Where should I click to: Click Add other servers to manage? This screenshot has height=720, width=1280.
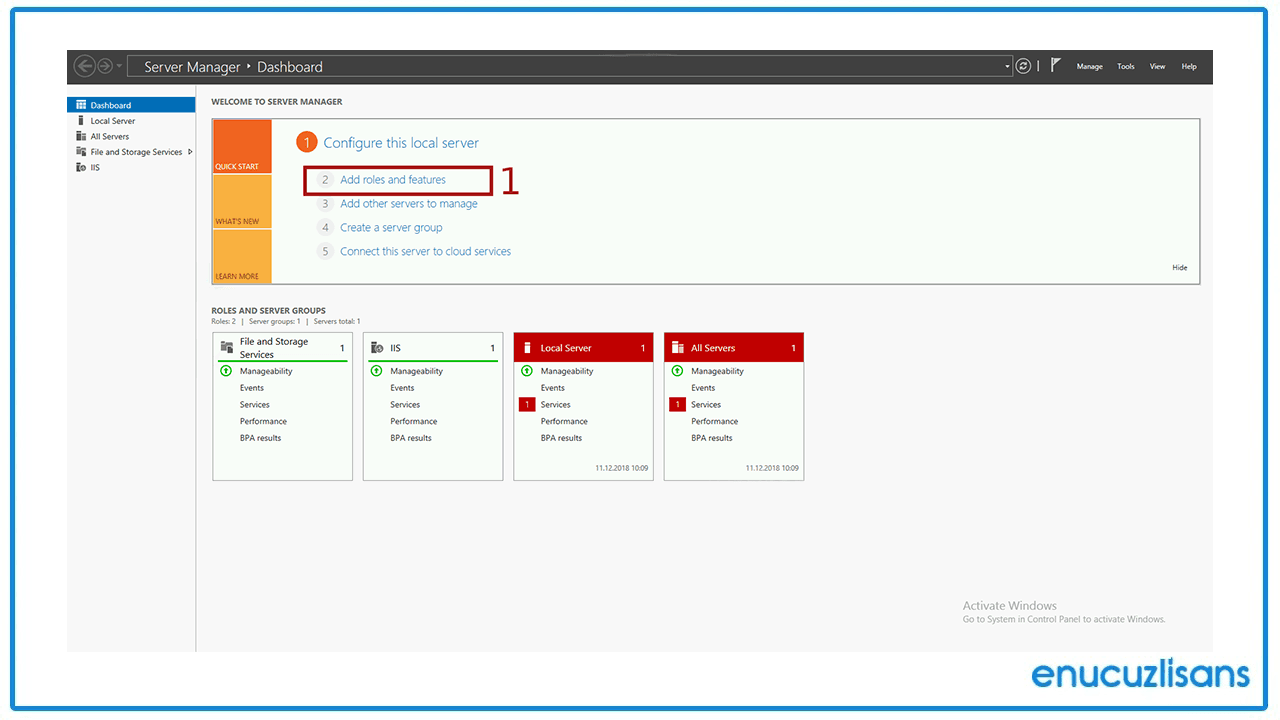(x=409, y=204)
